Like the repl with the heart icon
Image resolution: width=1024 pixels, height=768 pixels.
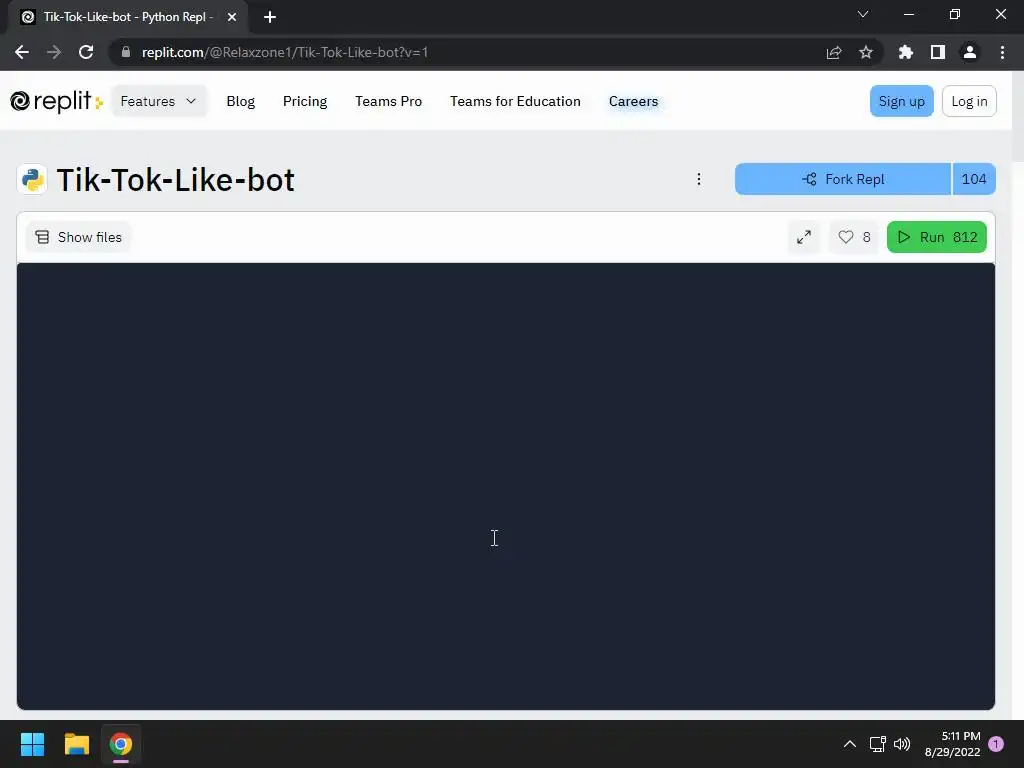click(854, 237)
